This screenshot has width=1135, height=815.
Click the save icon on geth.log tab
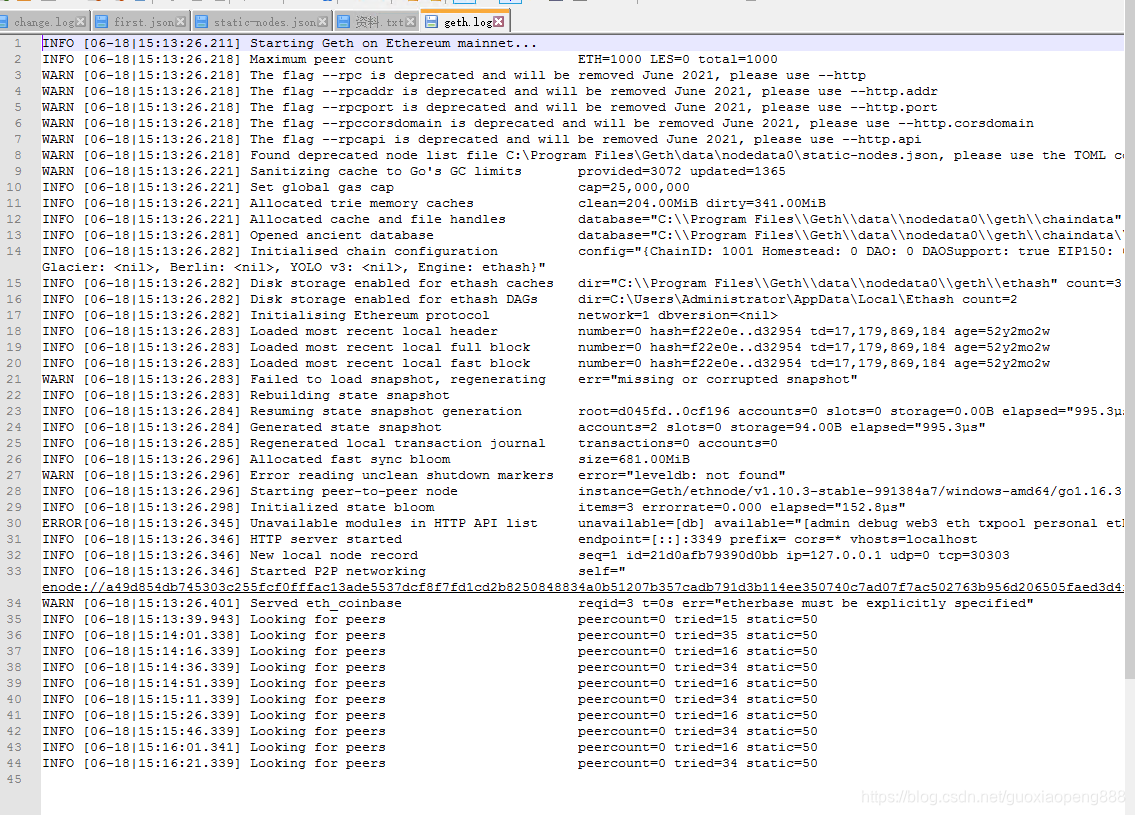click(431, 22)
